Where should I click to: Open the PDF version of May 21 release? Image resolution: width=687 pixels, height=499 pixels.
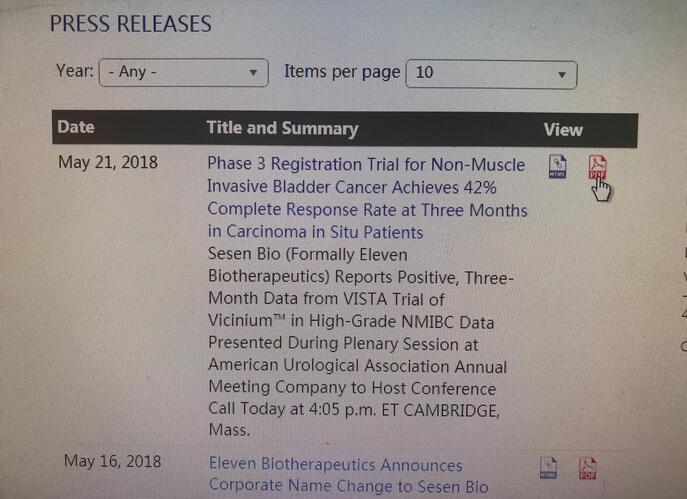click(597, 168)
